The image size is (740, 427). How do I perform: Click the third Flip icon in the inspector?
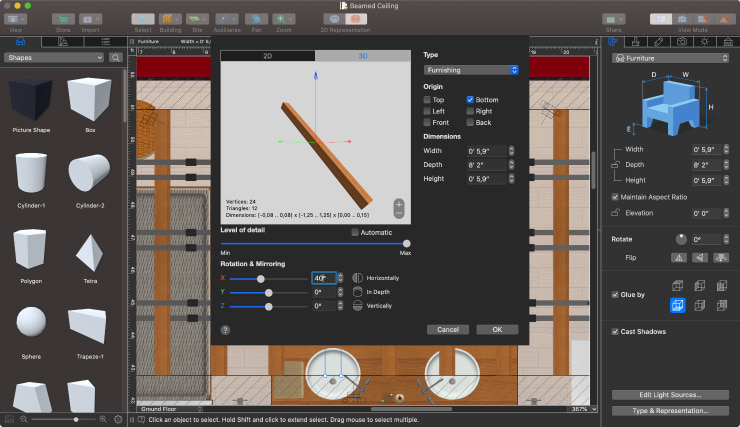point(721,258)
